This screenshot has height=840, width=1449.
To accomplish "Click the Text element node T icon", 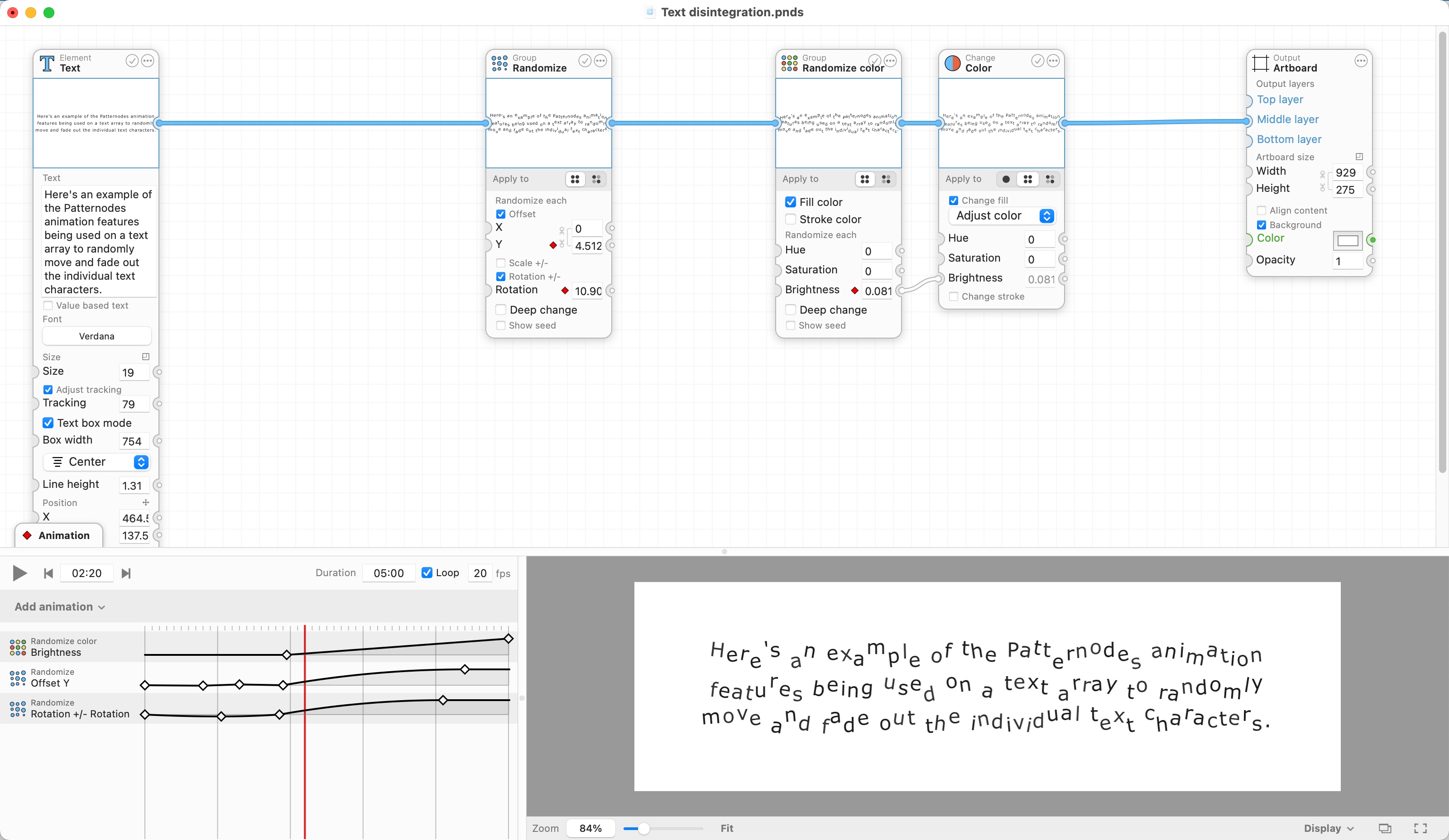I will [x=47, y=63].
